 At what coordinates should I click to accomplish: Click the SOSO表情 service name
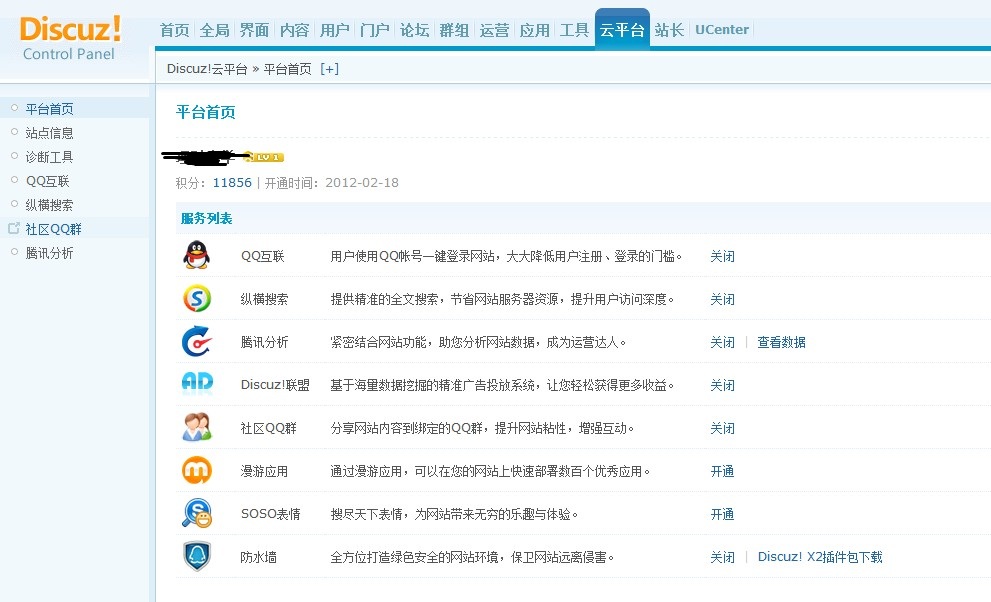click(271, 514)
